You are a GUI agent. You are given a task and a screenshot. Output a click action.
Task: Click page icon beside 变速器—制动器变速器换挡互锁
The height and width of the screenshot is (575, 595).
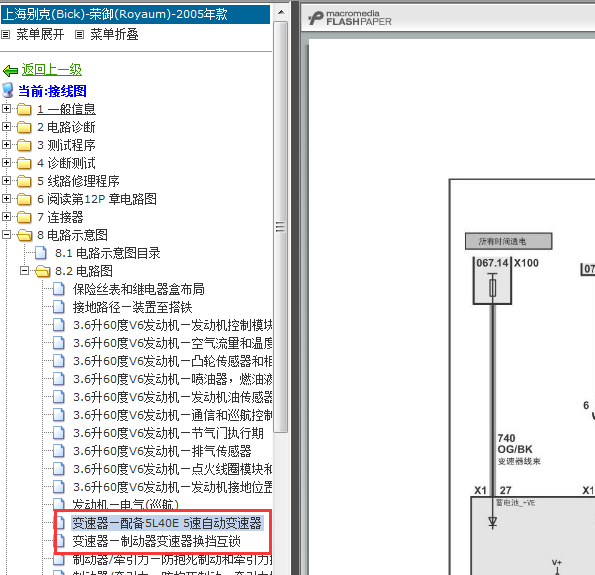click(59, 542)
